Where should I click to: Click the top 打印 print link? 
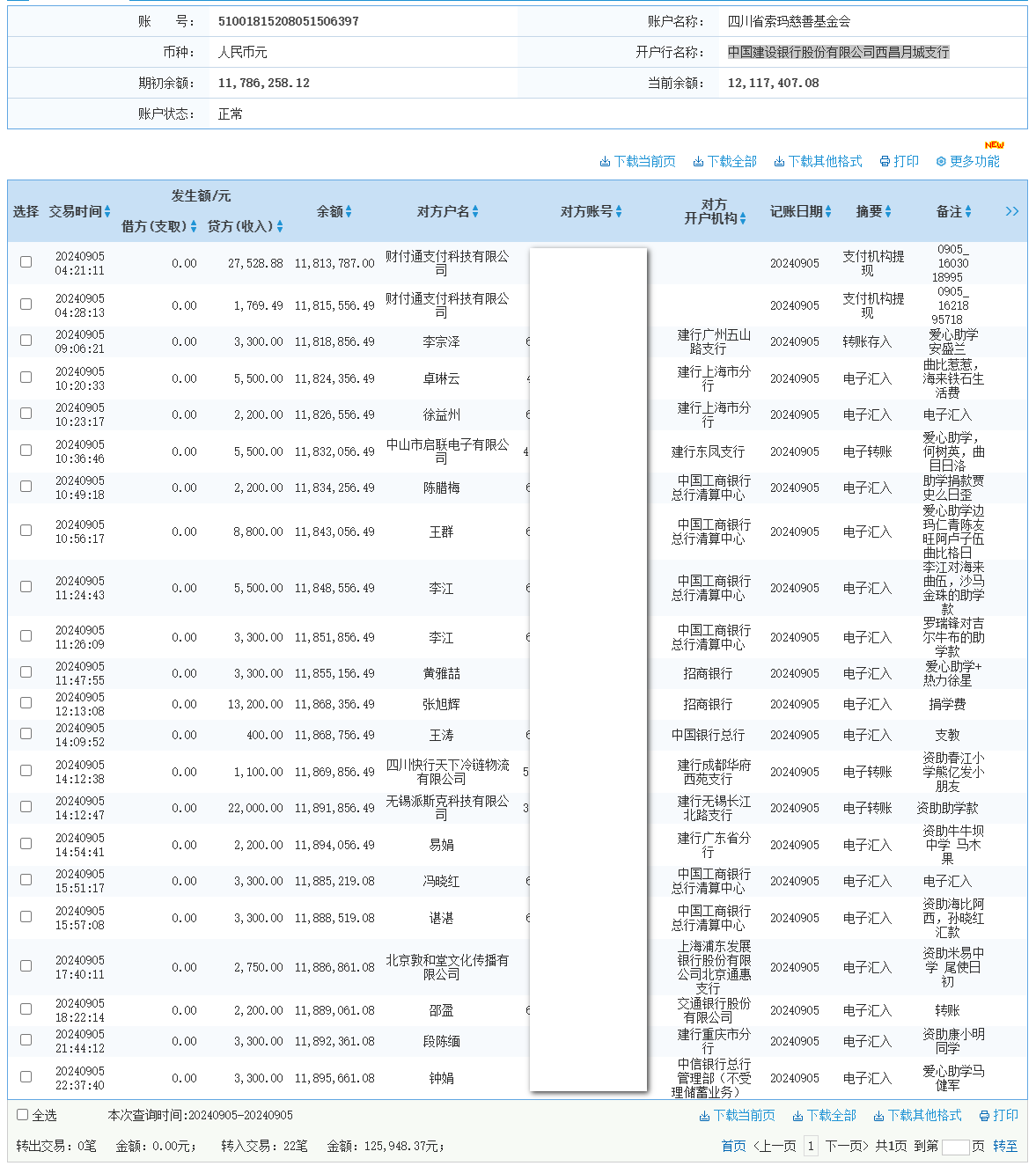pyautogui.click(x=899, y=161)
